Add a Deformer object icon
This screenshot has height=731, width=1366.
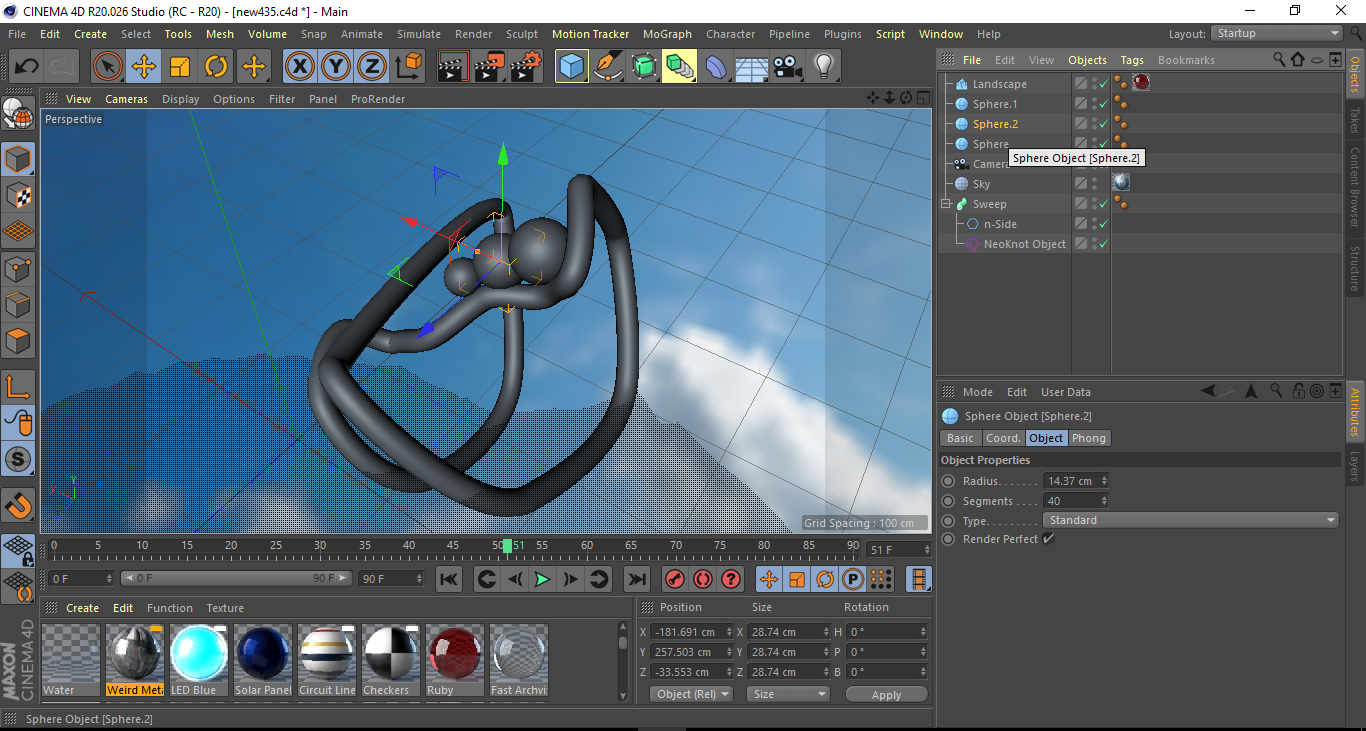[717, 67]
